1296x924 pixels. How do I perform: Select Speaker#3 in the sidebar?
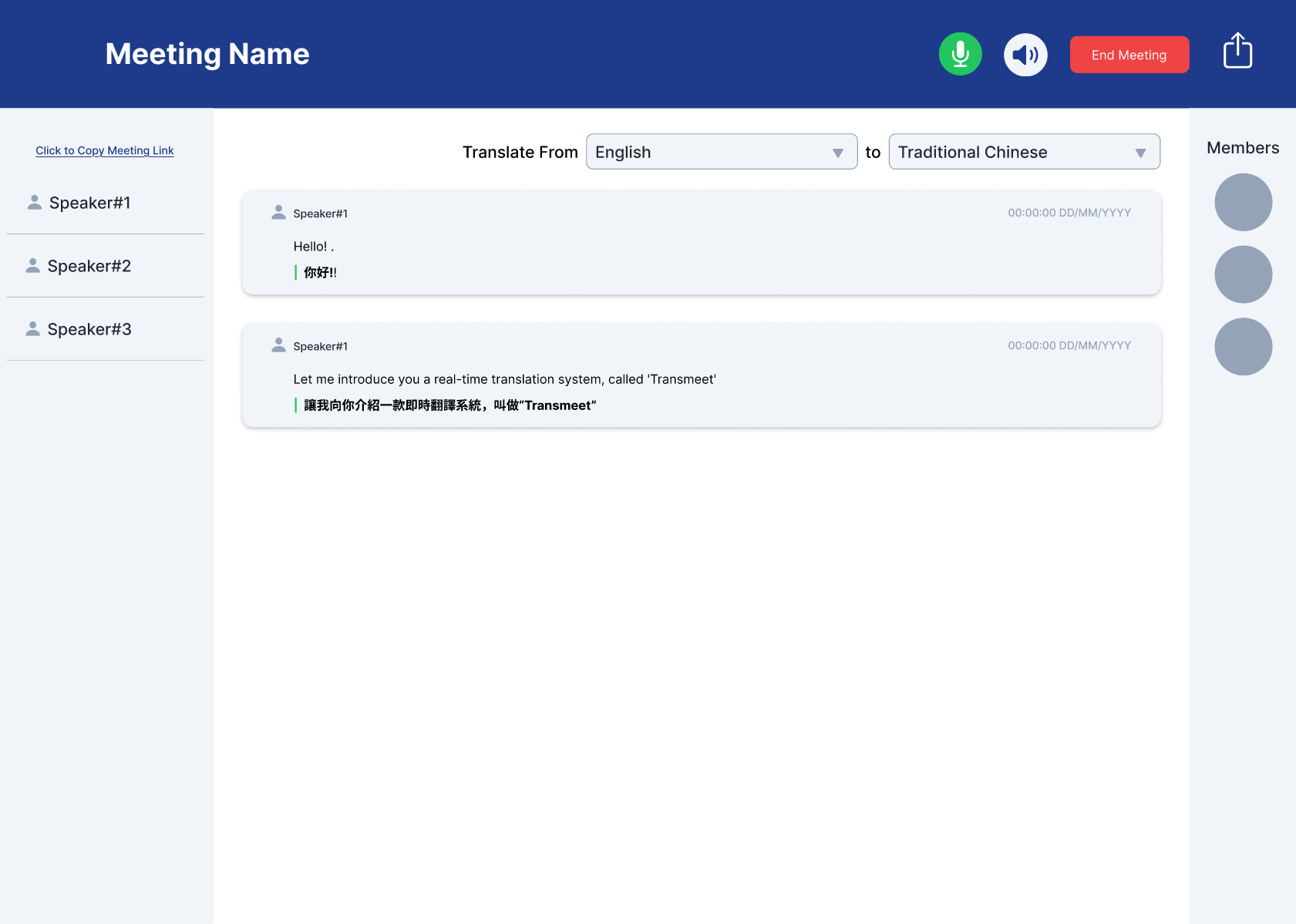(x=89, y=329)
